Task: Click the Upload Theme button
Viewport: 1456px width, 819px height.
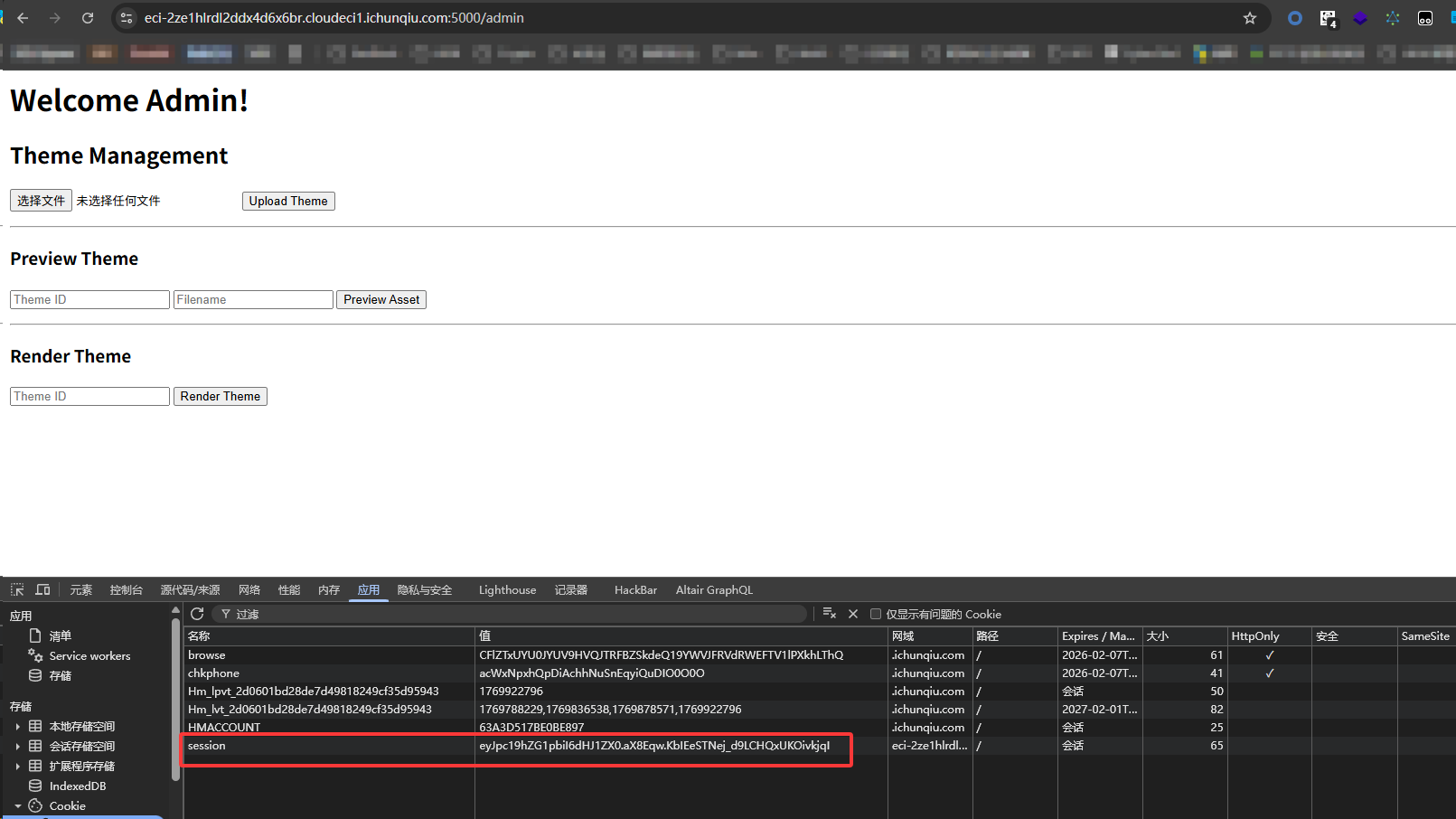Action: [288, 201]
